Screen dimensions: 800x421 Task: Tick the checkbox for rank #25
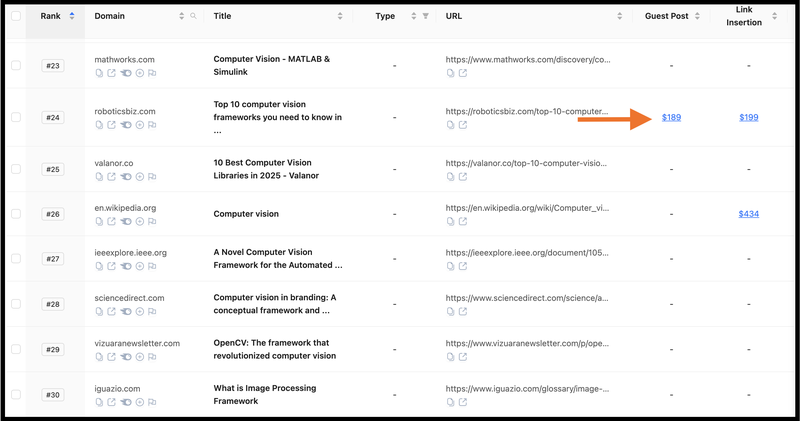(x=16, y=169)
